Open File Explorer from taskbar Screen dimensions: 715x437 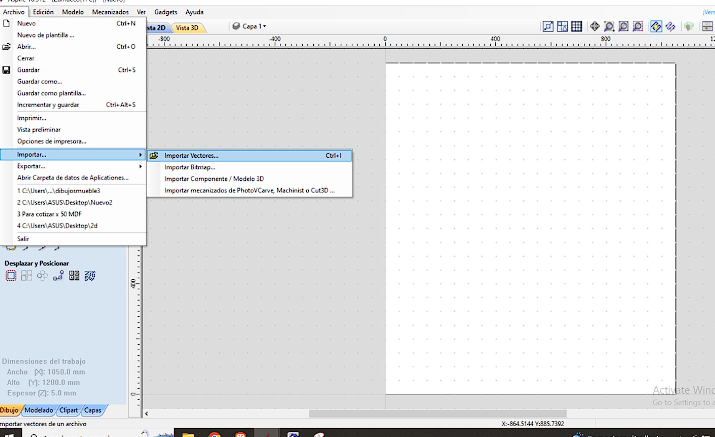(x=187, y=434)
